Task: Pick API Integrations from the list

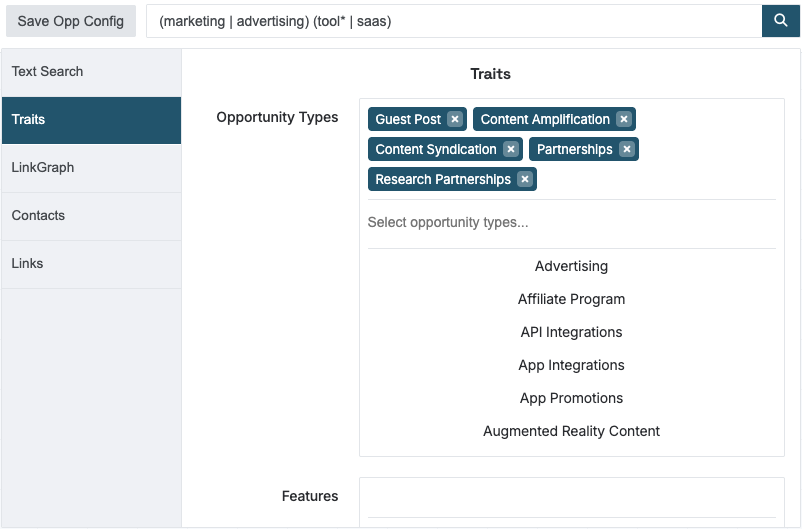Action: click(571, 332)
